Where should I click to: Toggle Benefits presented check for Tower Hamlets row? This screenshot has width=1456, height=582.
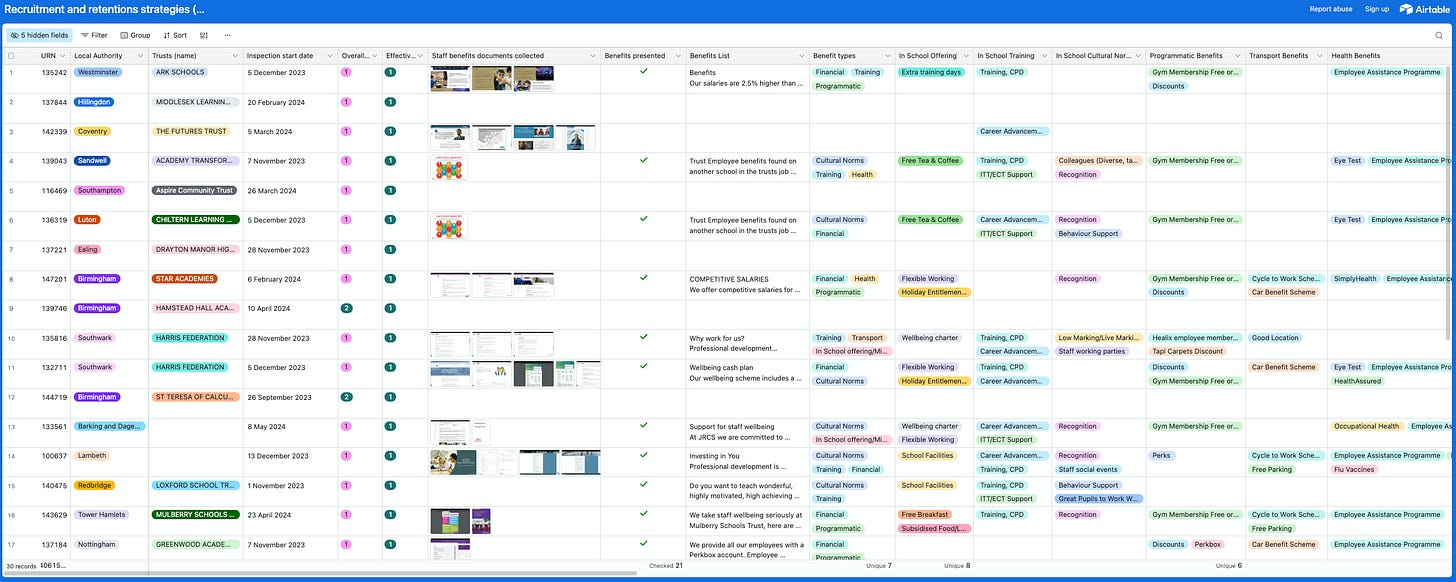pos(643,514)
